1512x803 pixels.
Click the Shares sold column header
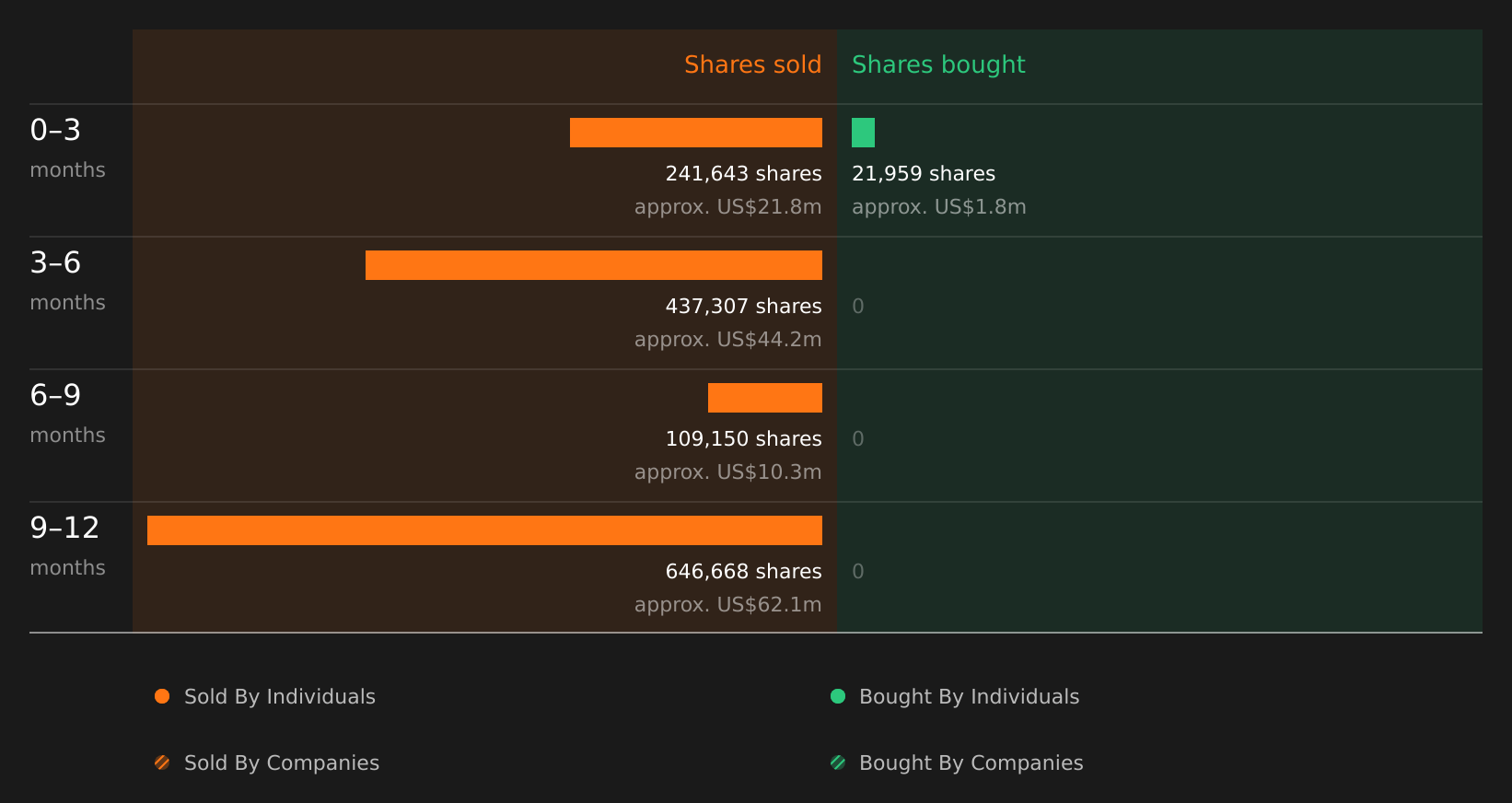point(752,64)
